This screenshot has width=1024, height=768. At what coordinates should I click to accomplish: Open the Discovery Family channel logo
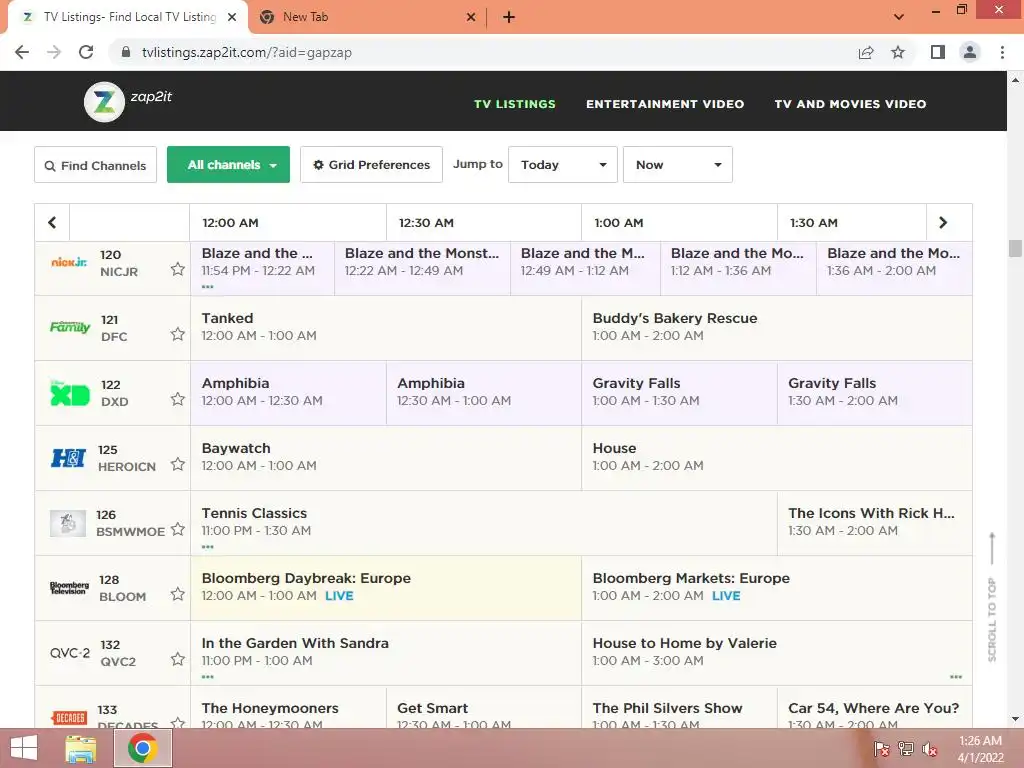coord(70,327)
